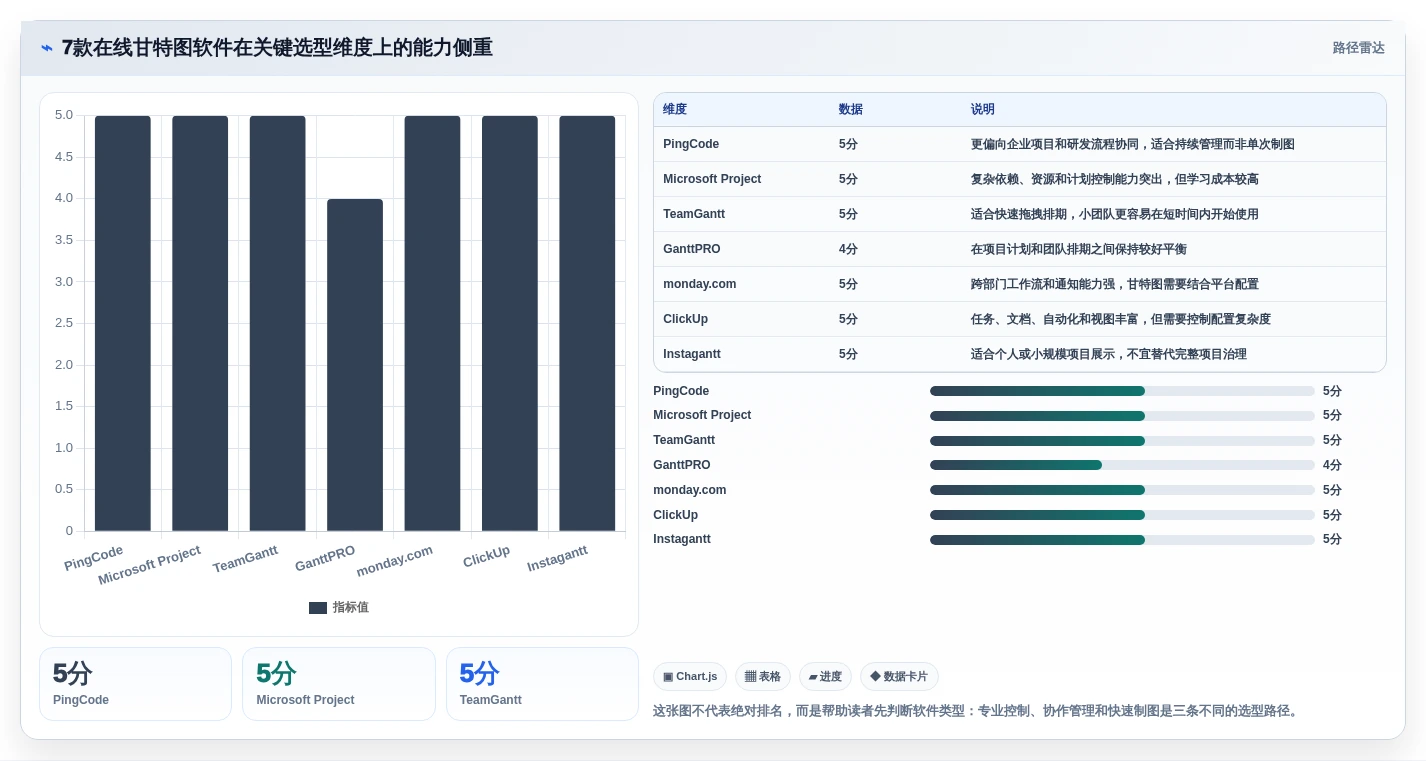The image size is (1426, 761).
Task: Click the Instagantt progress bar
Action: 1122,540
